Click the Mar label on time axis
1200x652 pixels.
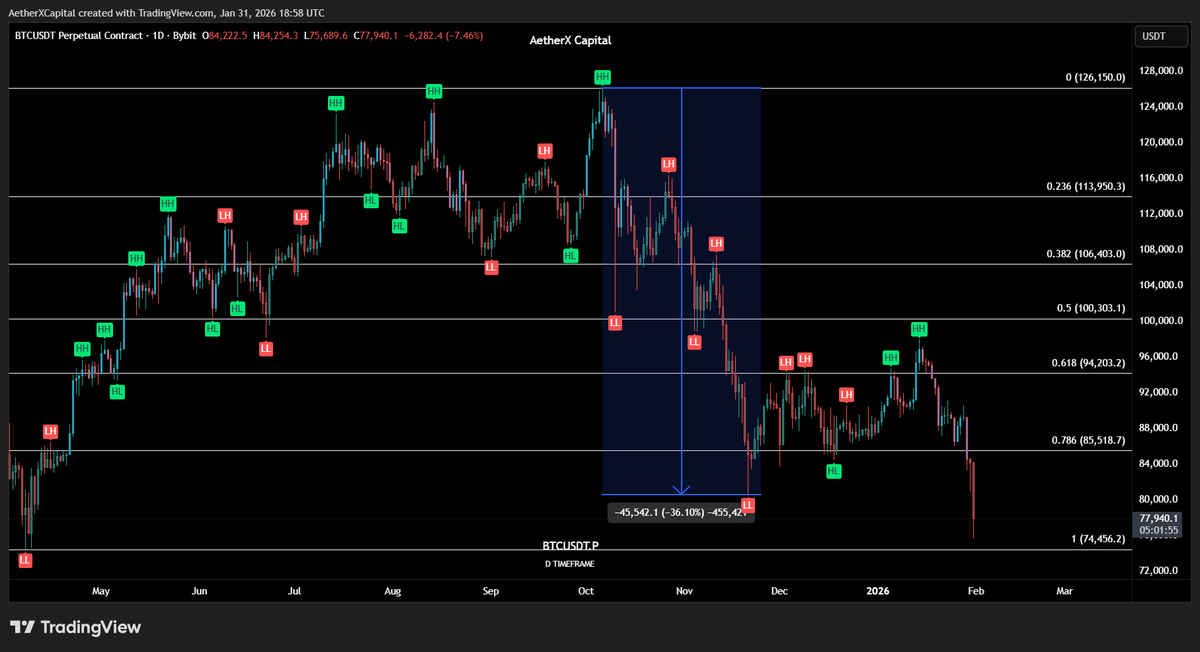1064,591
